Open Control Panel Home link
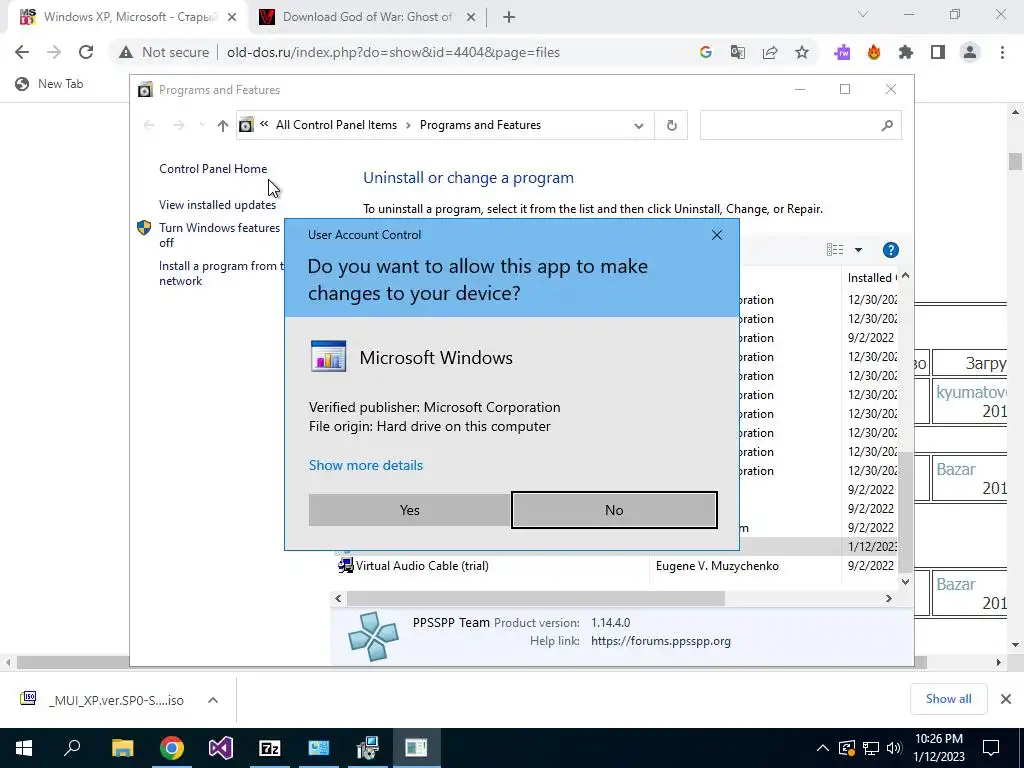This screenshot has height=768, width=1024. pos(213,168)
